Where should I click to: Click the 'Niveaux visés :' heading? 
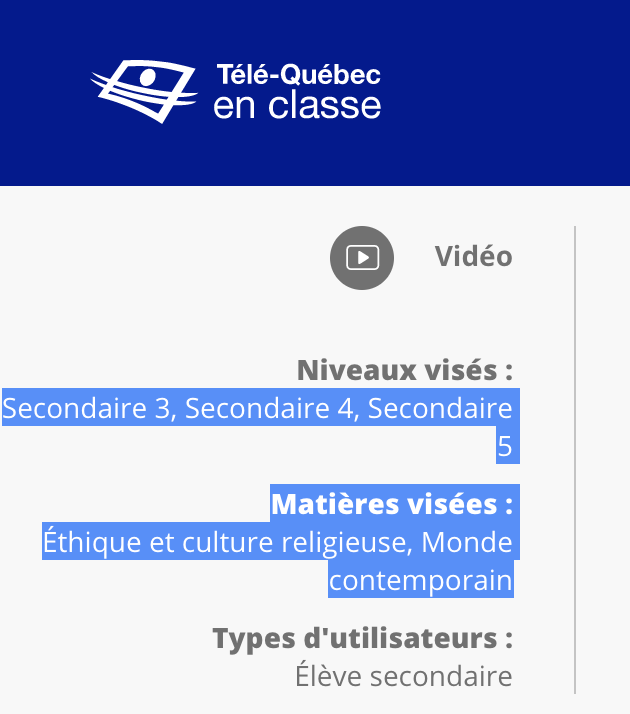(405, 370)
